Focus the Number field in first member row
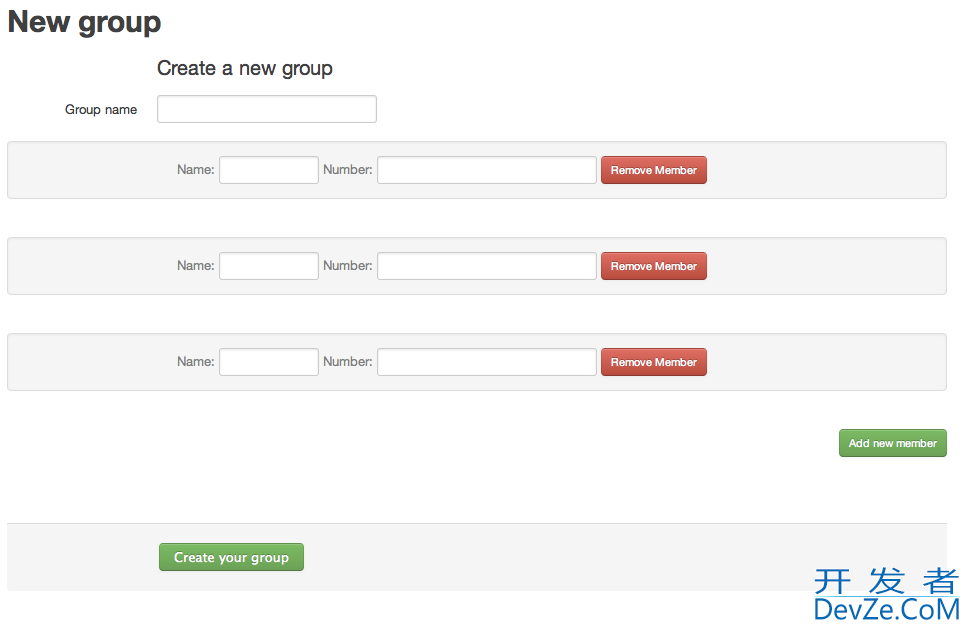970x631 pixels. (x=487, y=170)
